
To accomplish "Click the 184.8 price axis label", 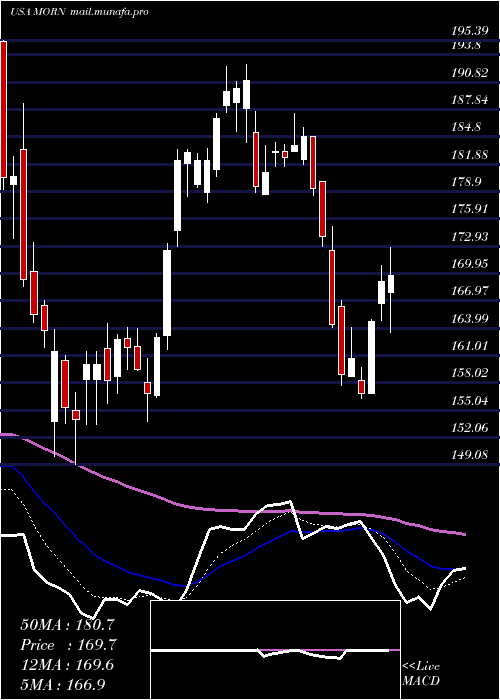I will pos(466,127).
